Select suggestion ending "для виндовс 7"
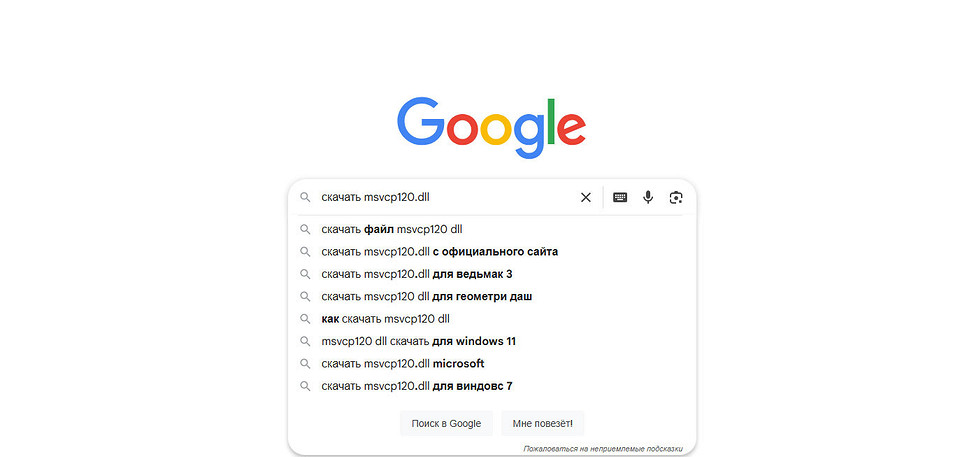 click(x=416, y=386)
